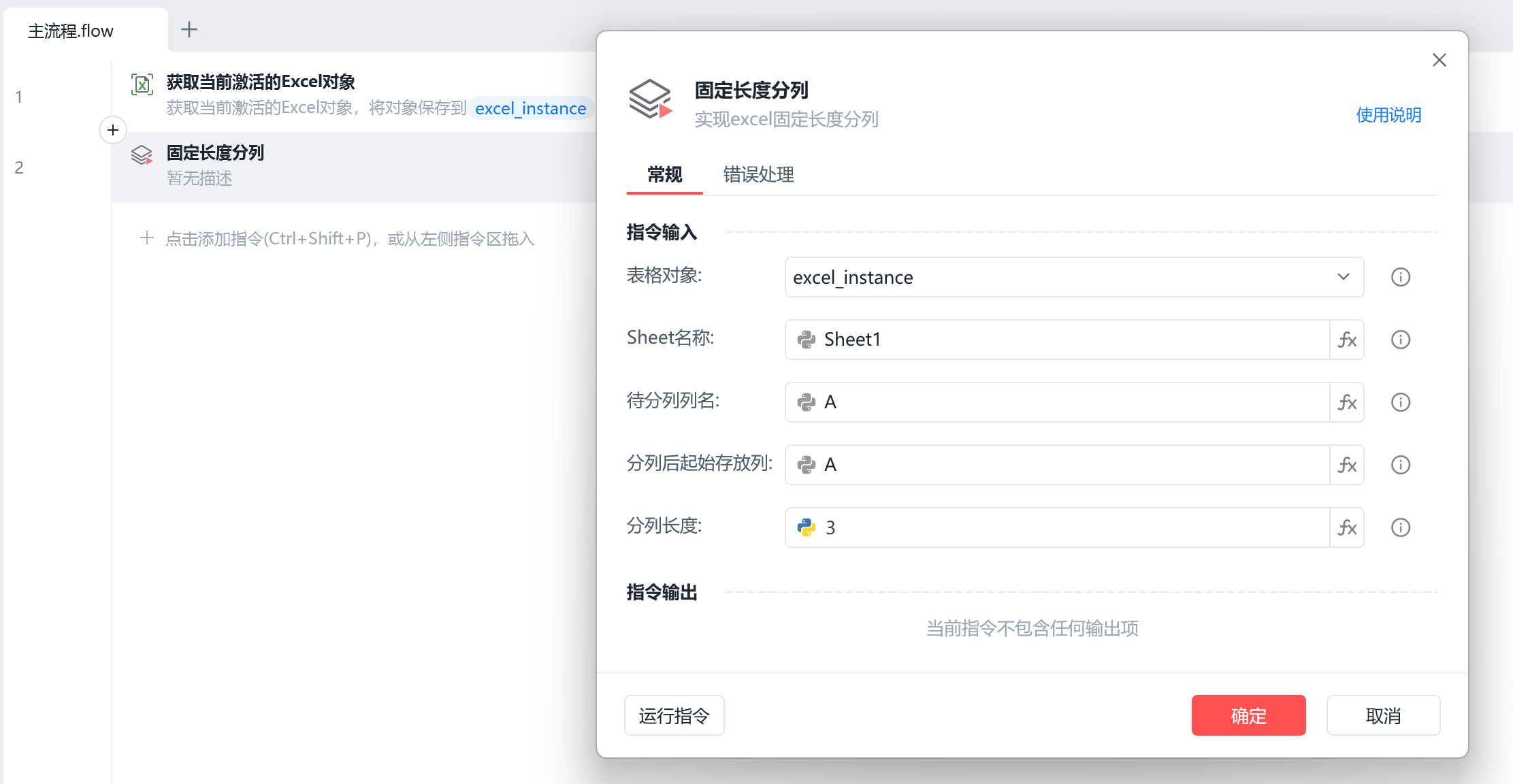Toggle Python mode icon in 分列长度 field
The width and height of the screenshot is (1513, 784).
click(807, 527)
